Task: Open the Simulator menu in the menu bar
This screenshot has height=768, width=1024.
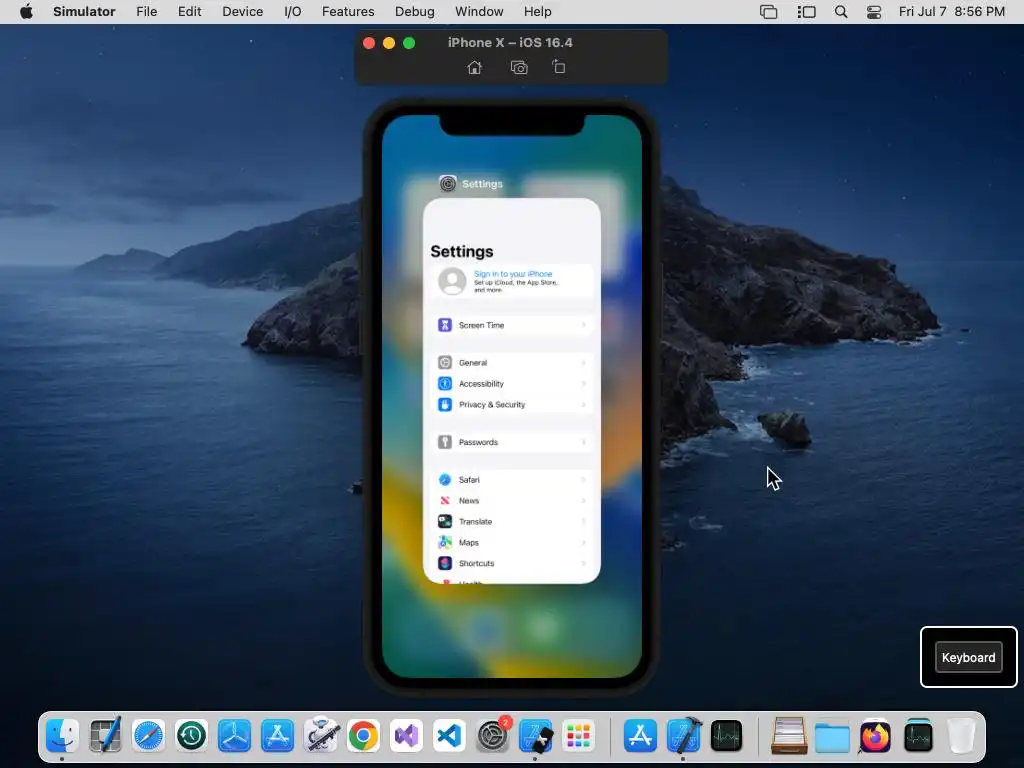Action: click(84, 12)
